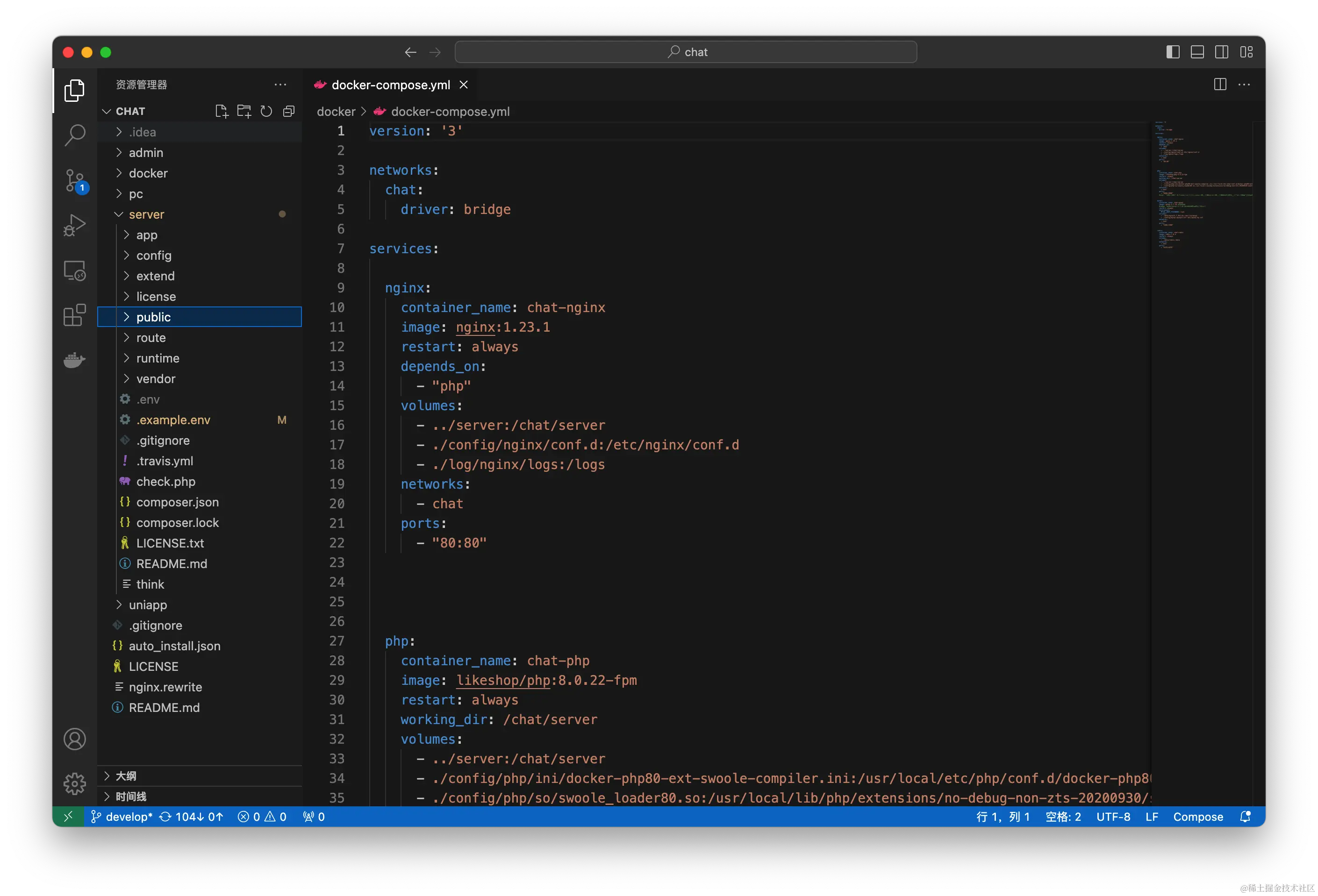Click the chat command center search box

click(x=685, y=52)
